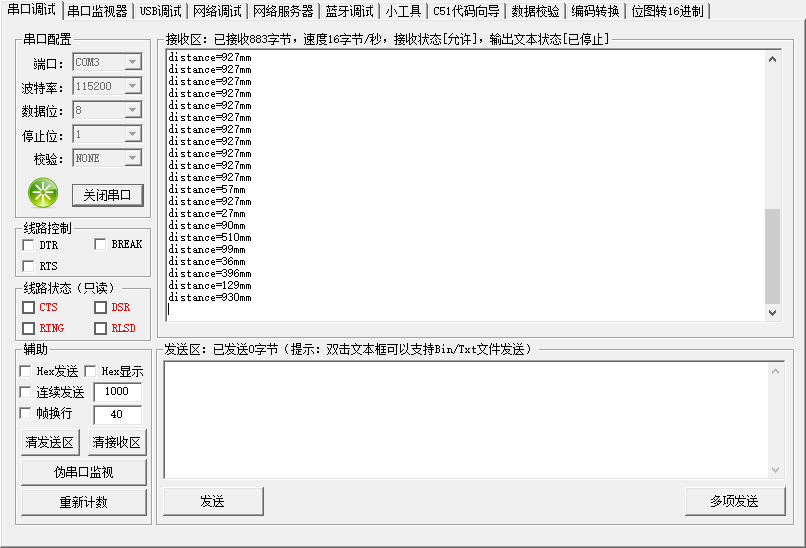
Task: Click the 连续发送 interval field showing 1000
Action: point(117,392)
